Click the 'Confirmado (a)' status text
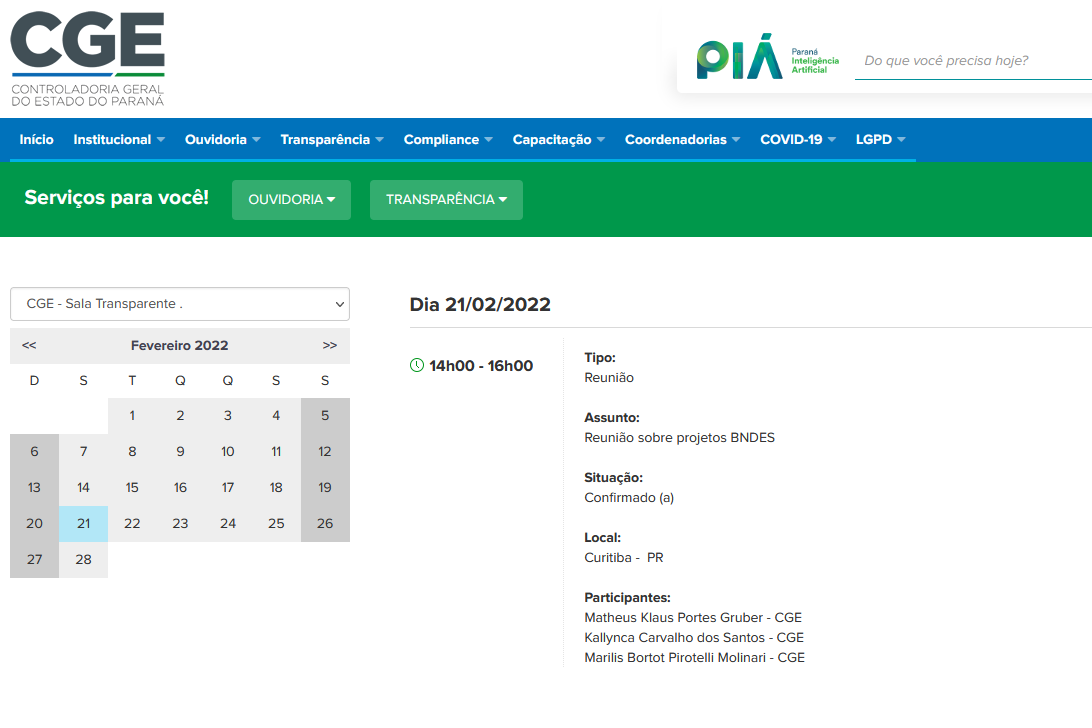 pyautogui.click(x=629, y=497)
